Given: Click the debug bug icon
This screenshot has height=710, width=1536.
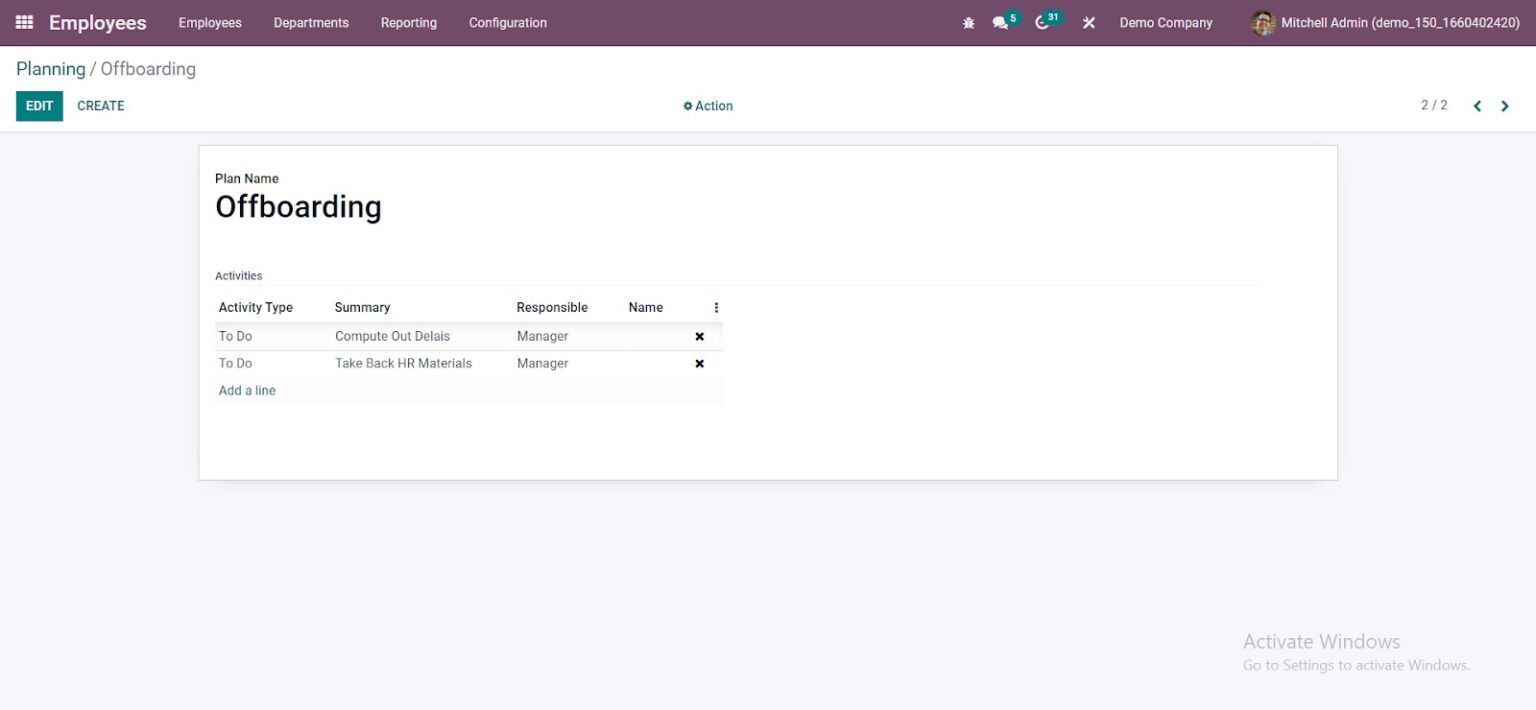Looking at the screenshot, I should tap(967, 22).
